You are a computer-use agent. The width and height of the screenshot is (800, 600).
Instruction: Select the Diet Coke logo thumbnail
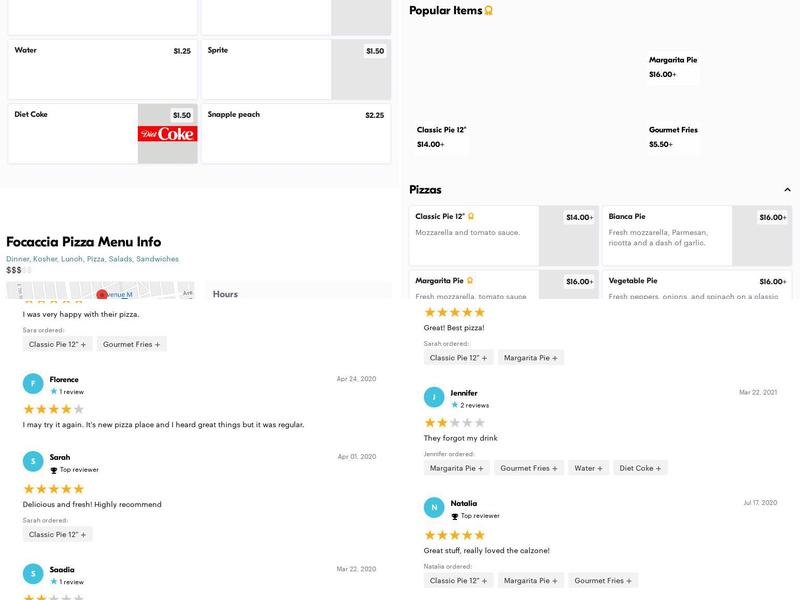167,133
